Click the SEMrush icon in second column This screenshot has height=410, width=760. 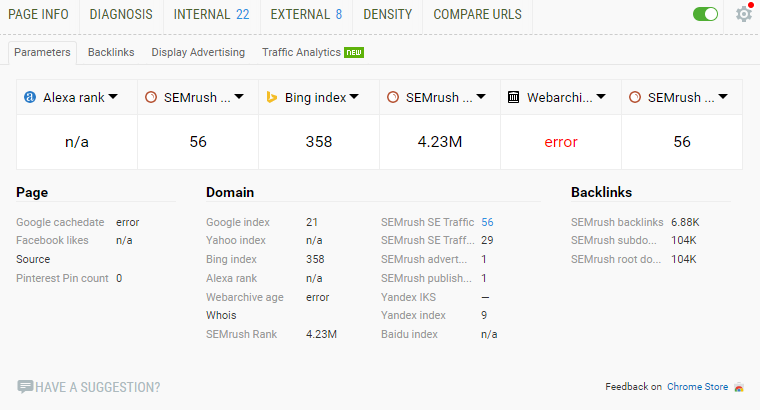151,97
